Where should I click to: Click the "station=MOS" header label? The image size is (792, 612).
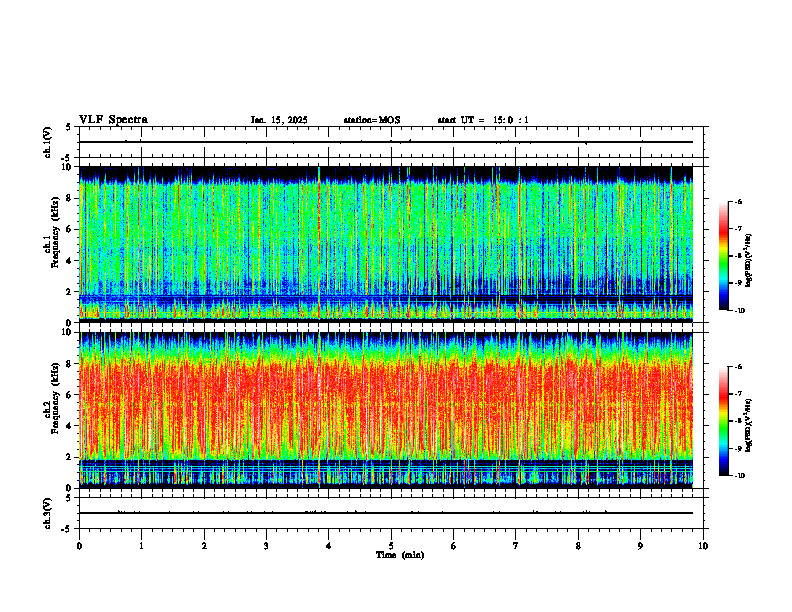pyautogui.click(x=372, y=120)
